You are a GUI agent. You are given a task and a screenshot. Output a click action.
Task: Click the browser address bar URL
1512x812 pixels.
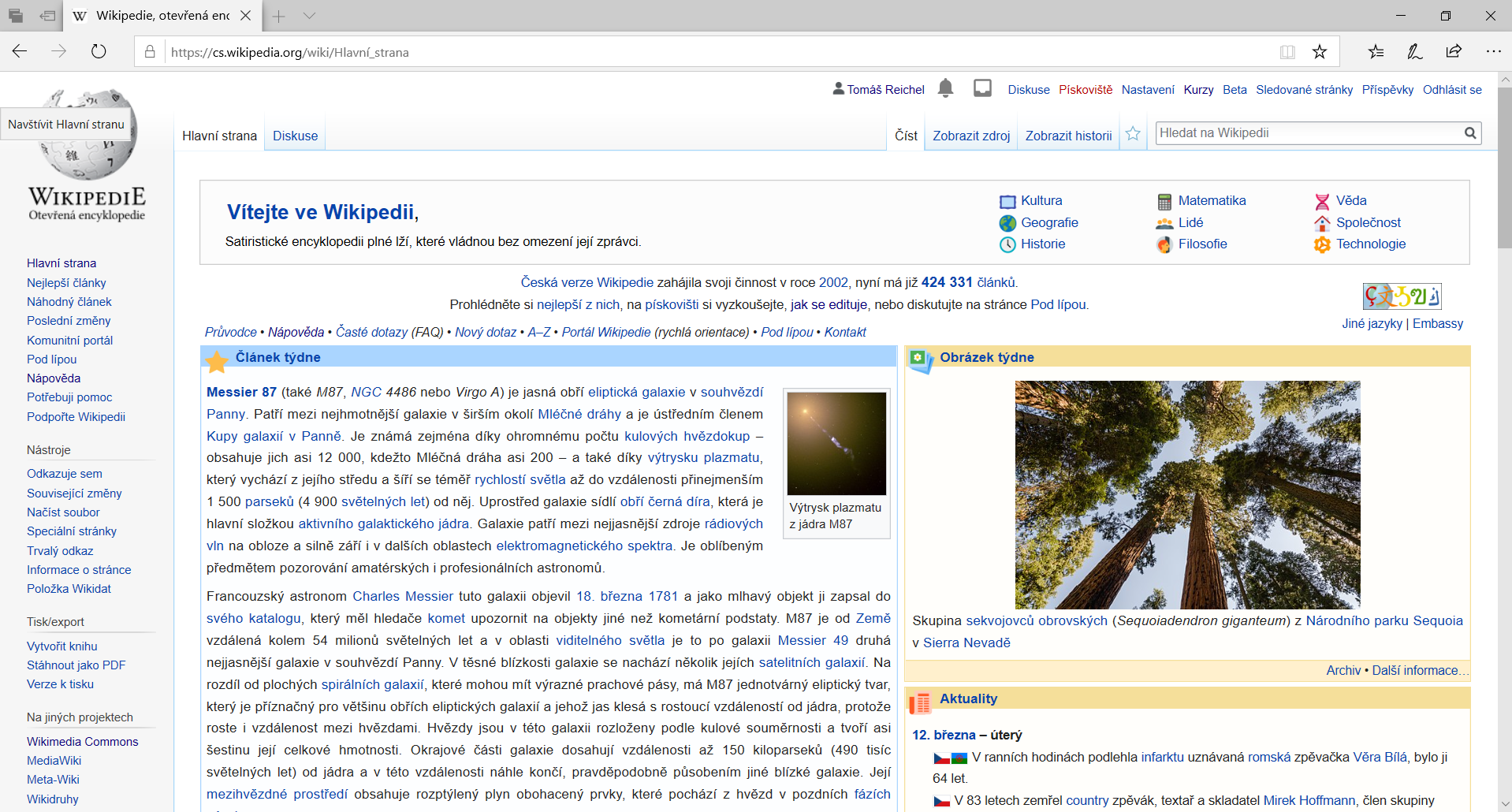pyautogui.click(x=289, y=52)
